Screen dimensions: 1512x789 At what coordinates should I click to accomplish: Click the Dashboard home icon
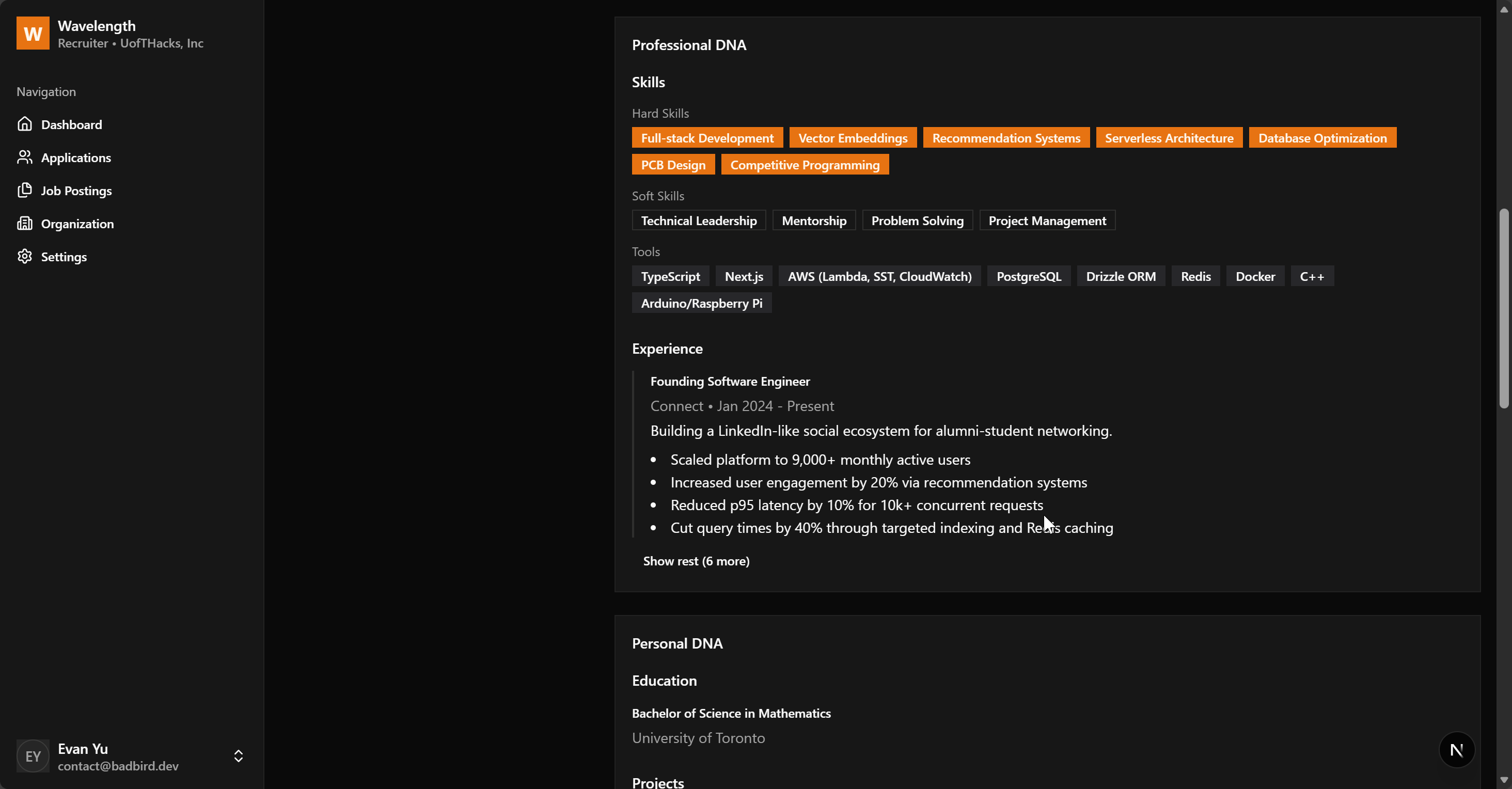[x=24, y=124]
